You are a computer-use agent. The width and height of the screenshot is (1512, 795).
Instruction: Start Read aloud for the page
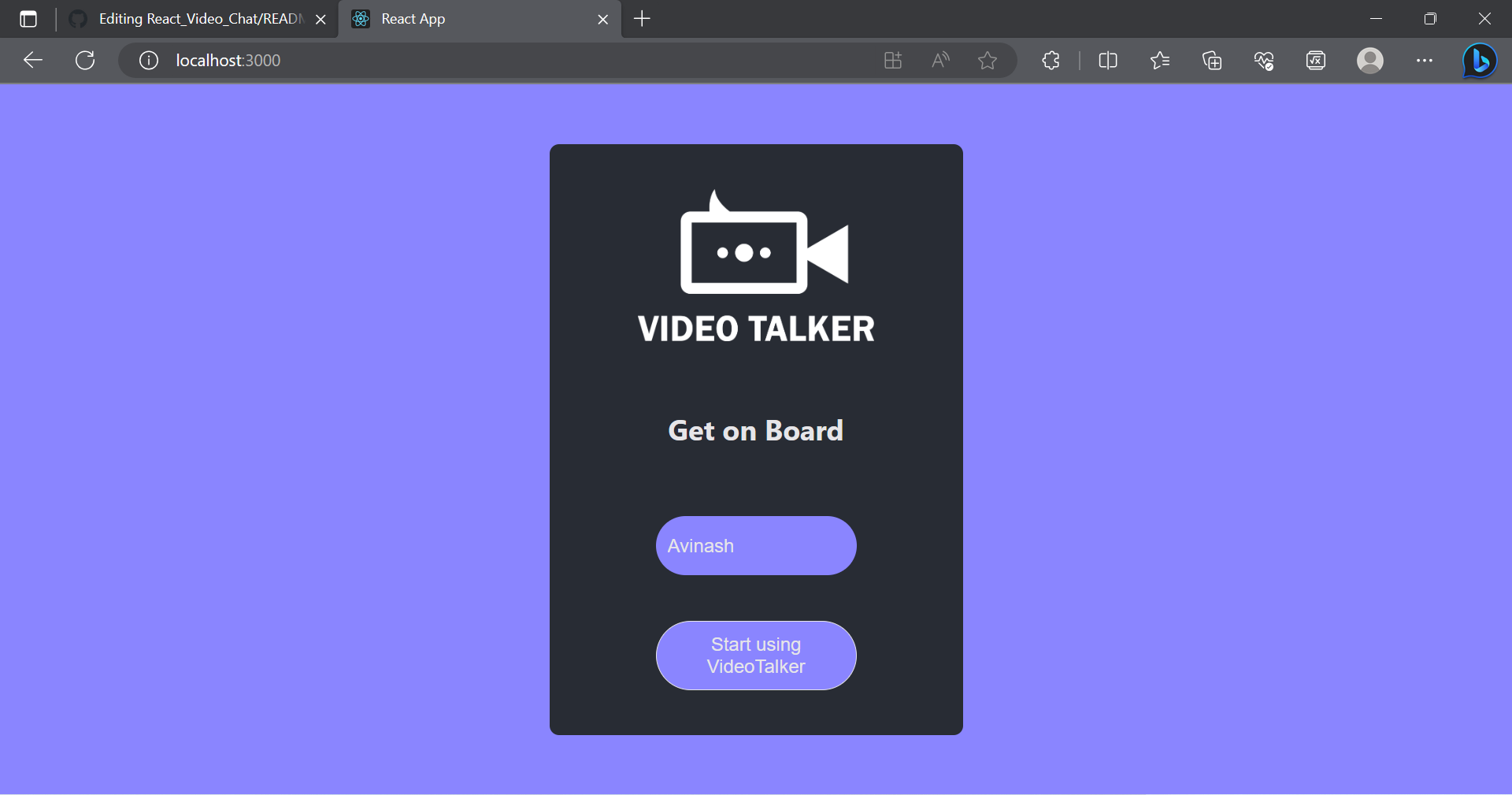pos(939,61)
